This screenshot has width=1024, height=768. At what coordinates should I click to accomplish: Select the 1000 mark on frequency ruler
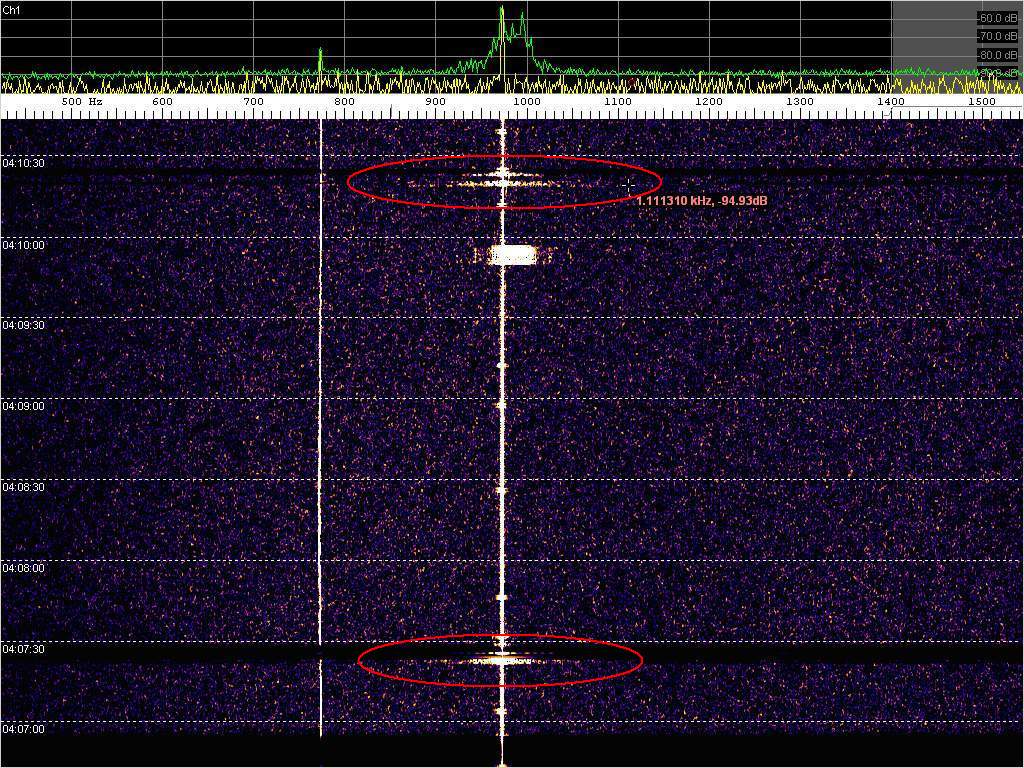526,102
